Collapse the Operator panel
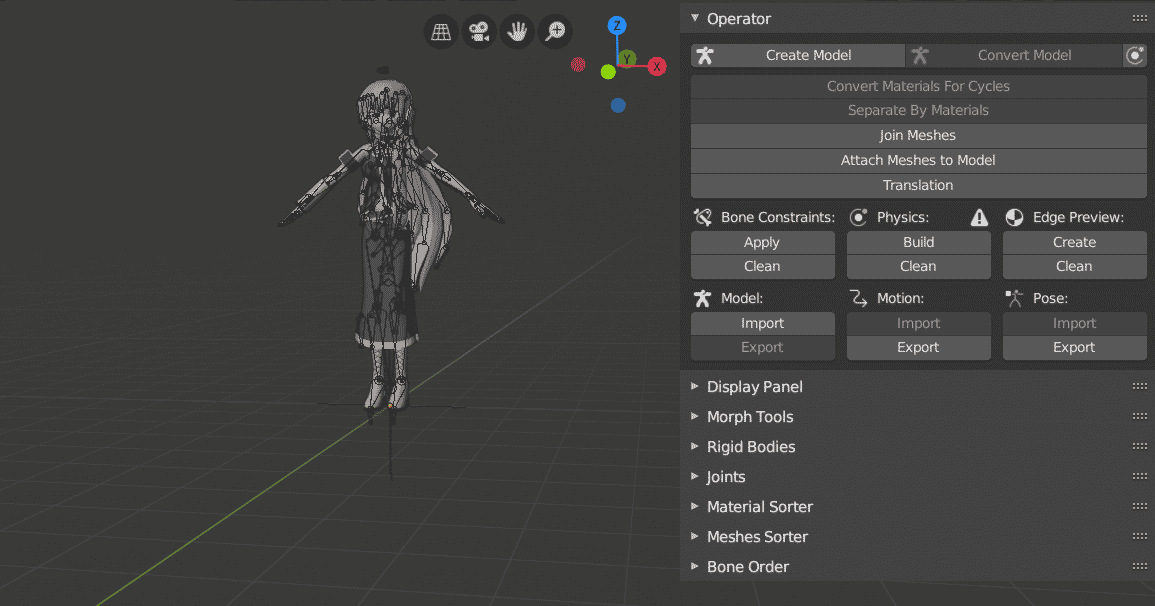 tap(695, 18)
